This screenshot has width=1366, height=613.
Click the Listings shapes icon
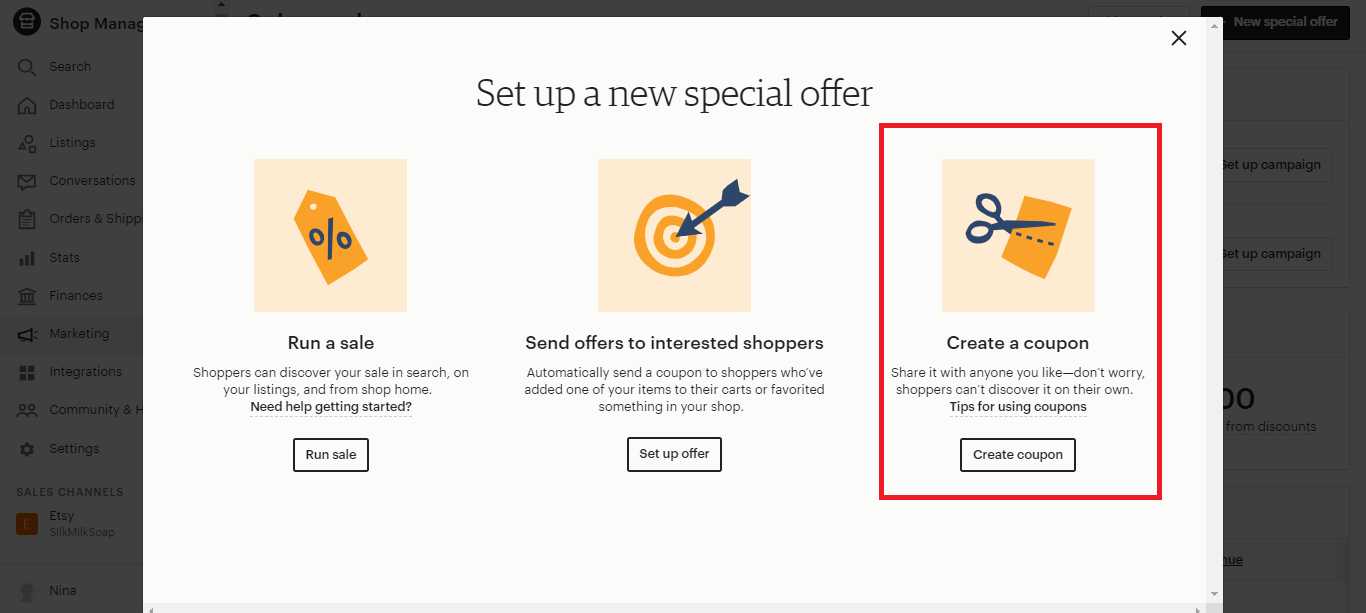(x=27, y=143)
